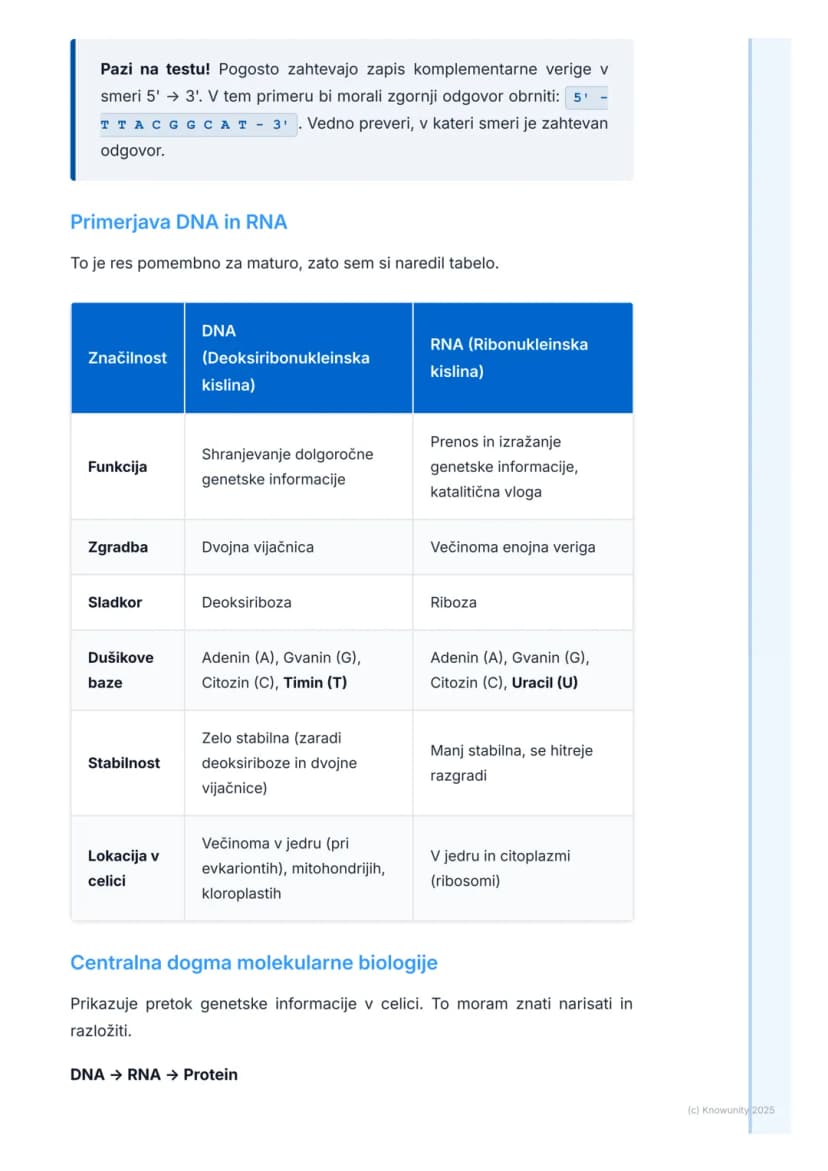Image resolution: width=828 pixels, height=1171 pixels.
Task: Select the RNA column header cell
Action: click(523, 358)
